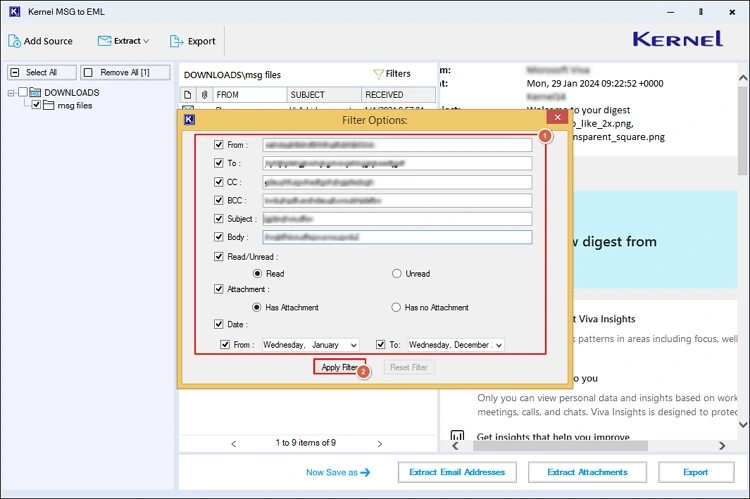
Task: Click the preview horizontal scrollbar thumb
Action: pyautogui.click(x=560, y=446)
